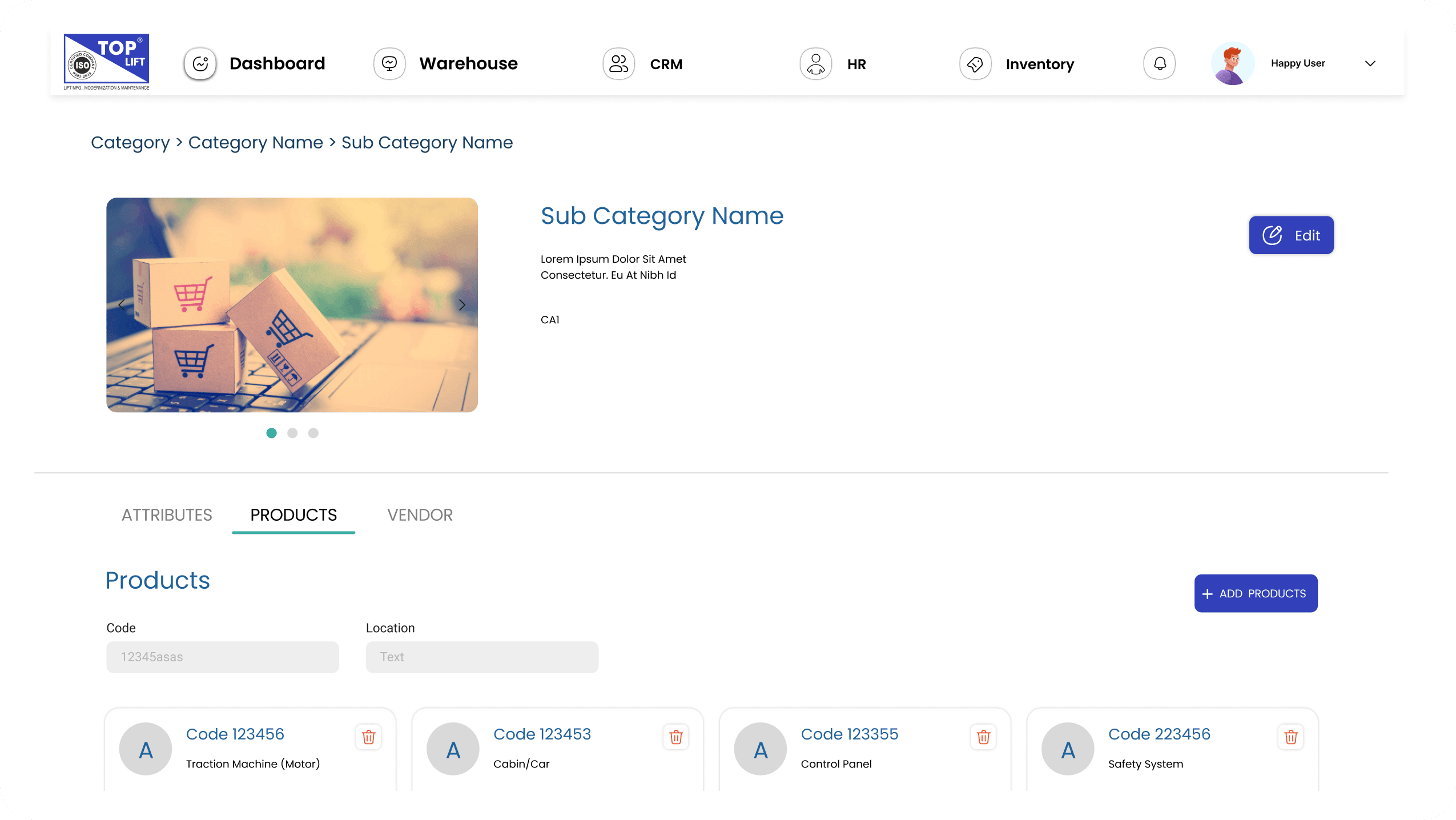Open the CRM menu
The width and height of the screenshot is (1456, 820).
(x=666, y=65)
